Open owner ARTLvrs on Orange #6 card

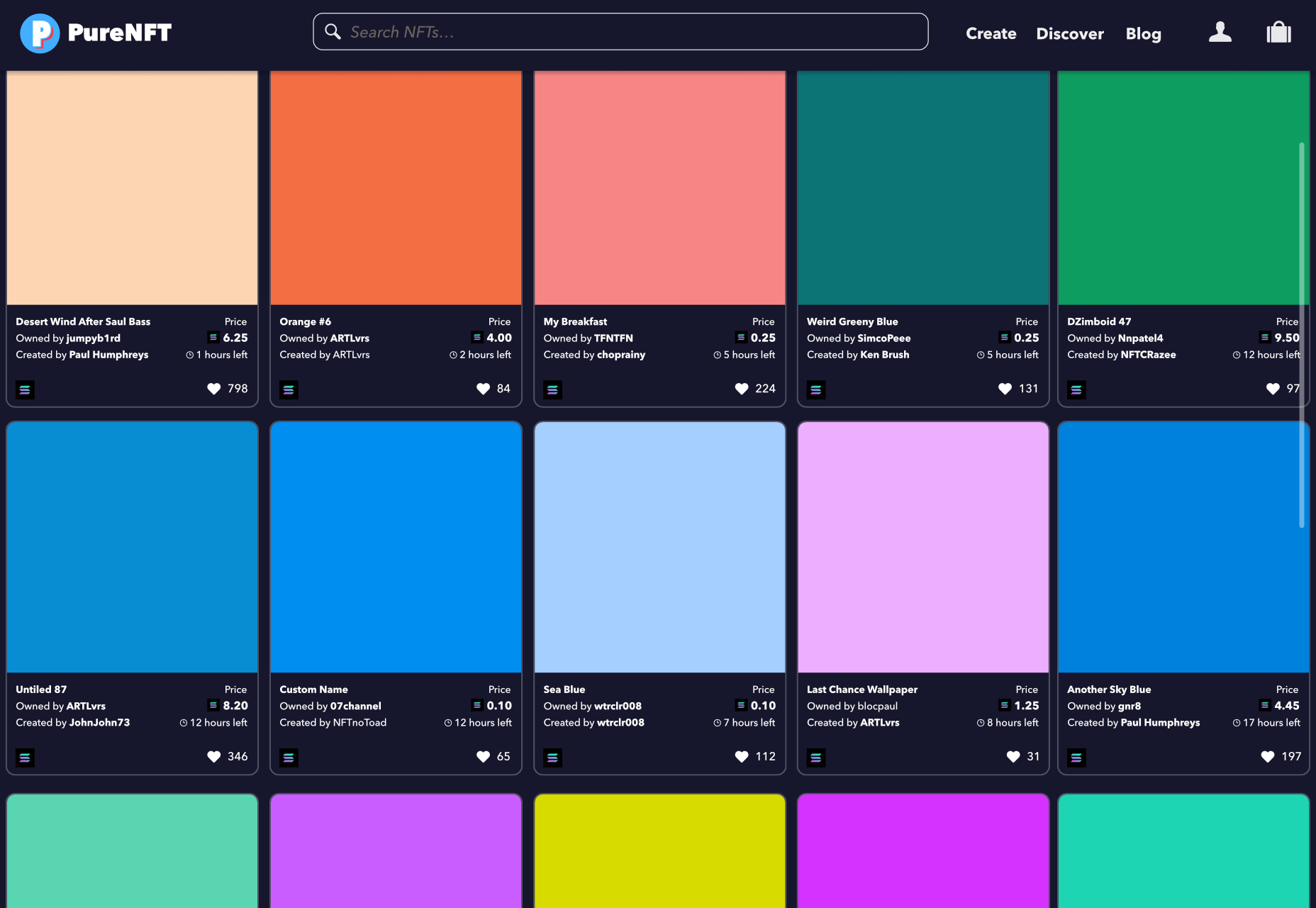(350, 338)
